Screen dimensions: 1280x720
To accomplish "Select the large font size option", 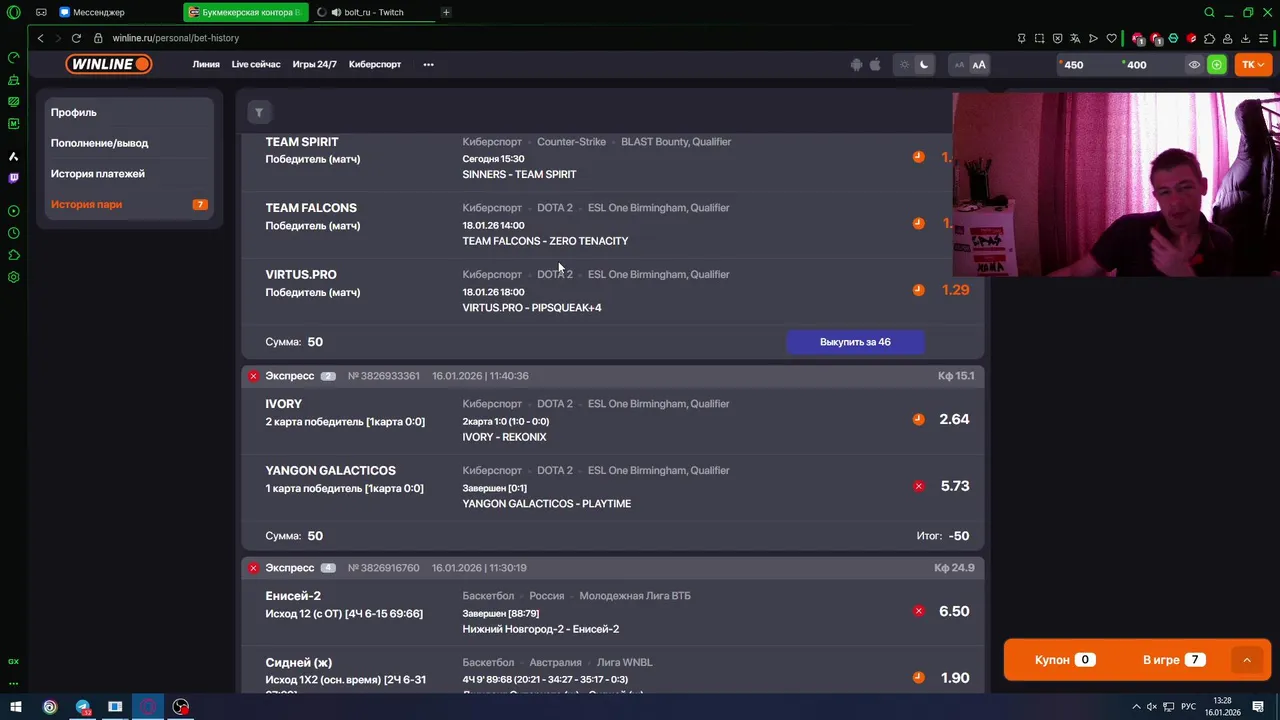I will [979, 65].
